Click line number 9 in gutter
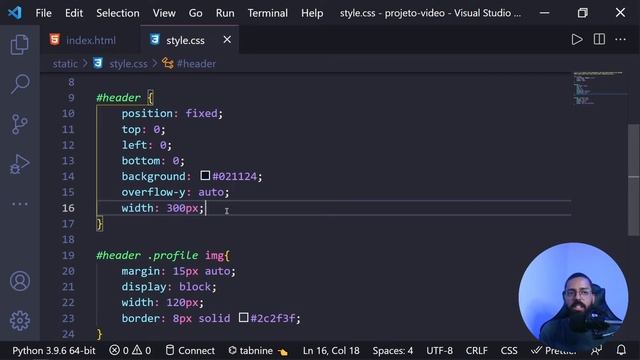Screen dimensions: 640x360 pos(71,98)
